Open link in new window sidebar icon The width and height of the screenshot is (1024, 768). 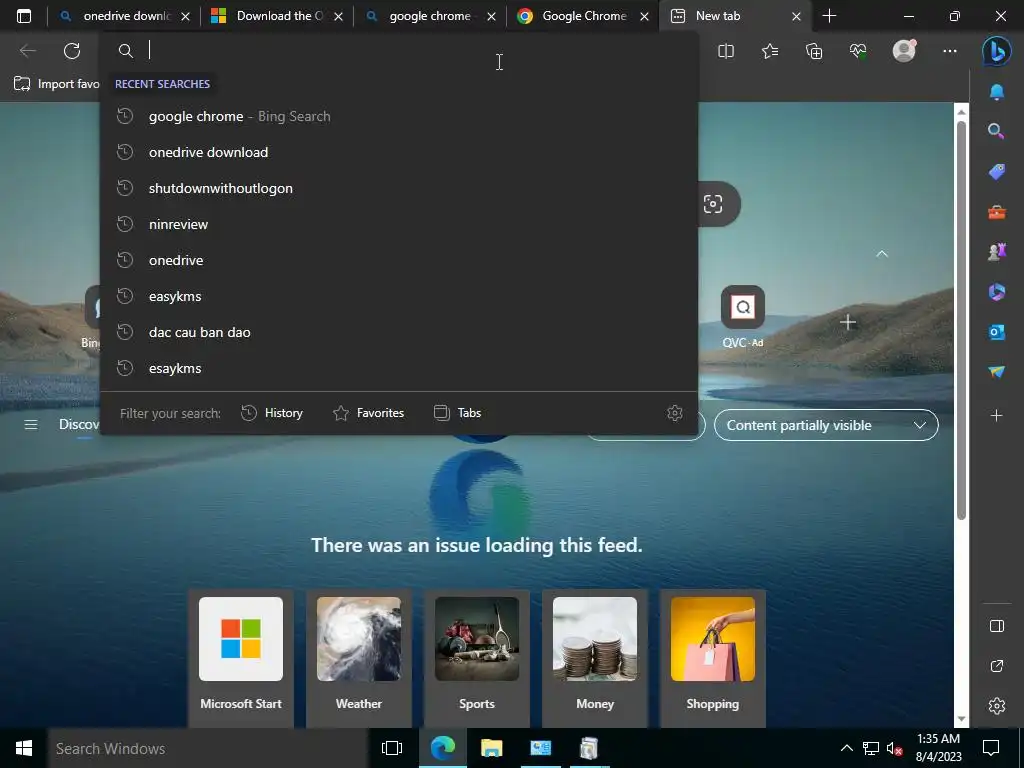coord(997,666)
